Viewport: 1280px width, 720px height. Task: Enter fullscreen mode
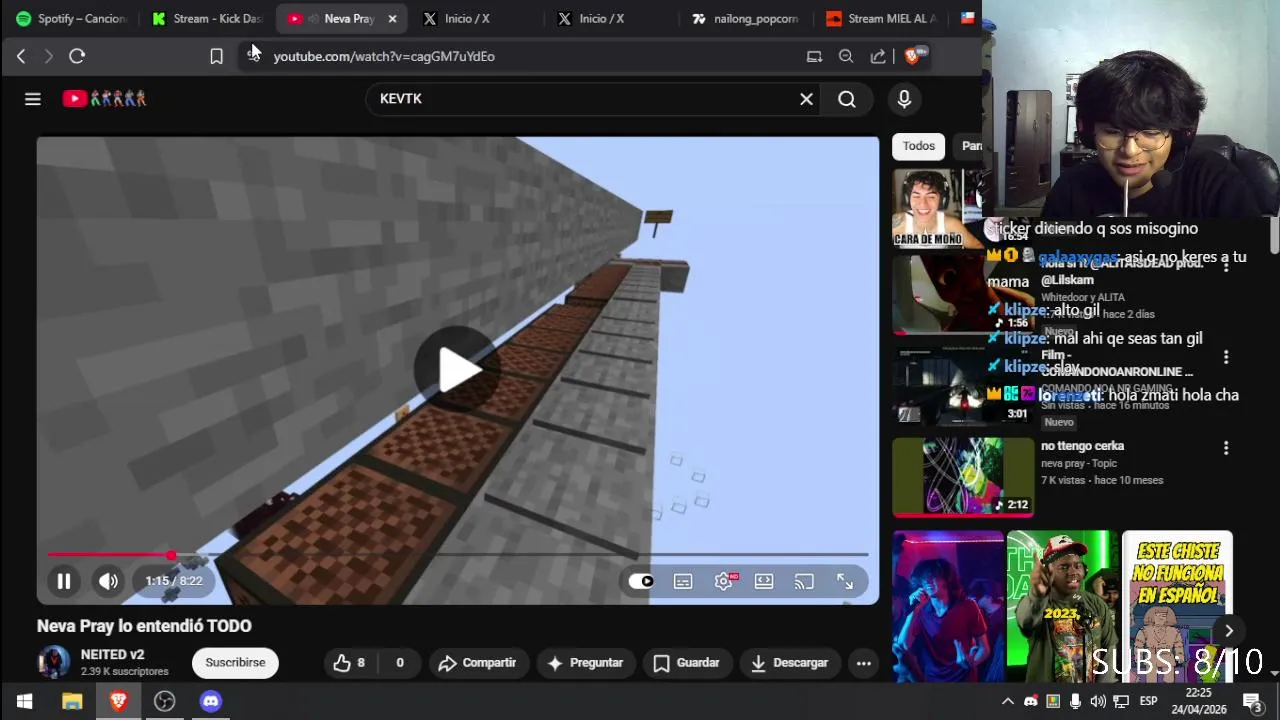[845, 581]
